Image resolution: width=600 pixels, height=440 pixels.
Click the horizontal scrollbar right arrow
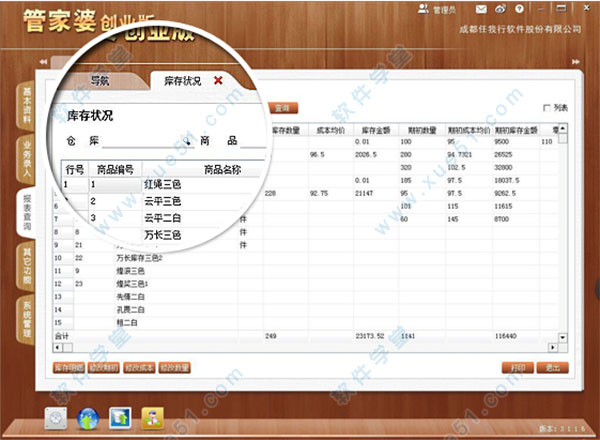[x=553, y=347]
